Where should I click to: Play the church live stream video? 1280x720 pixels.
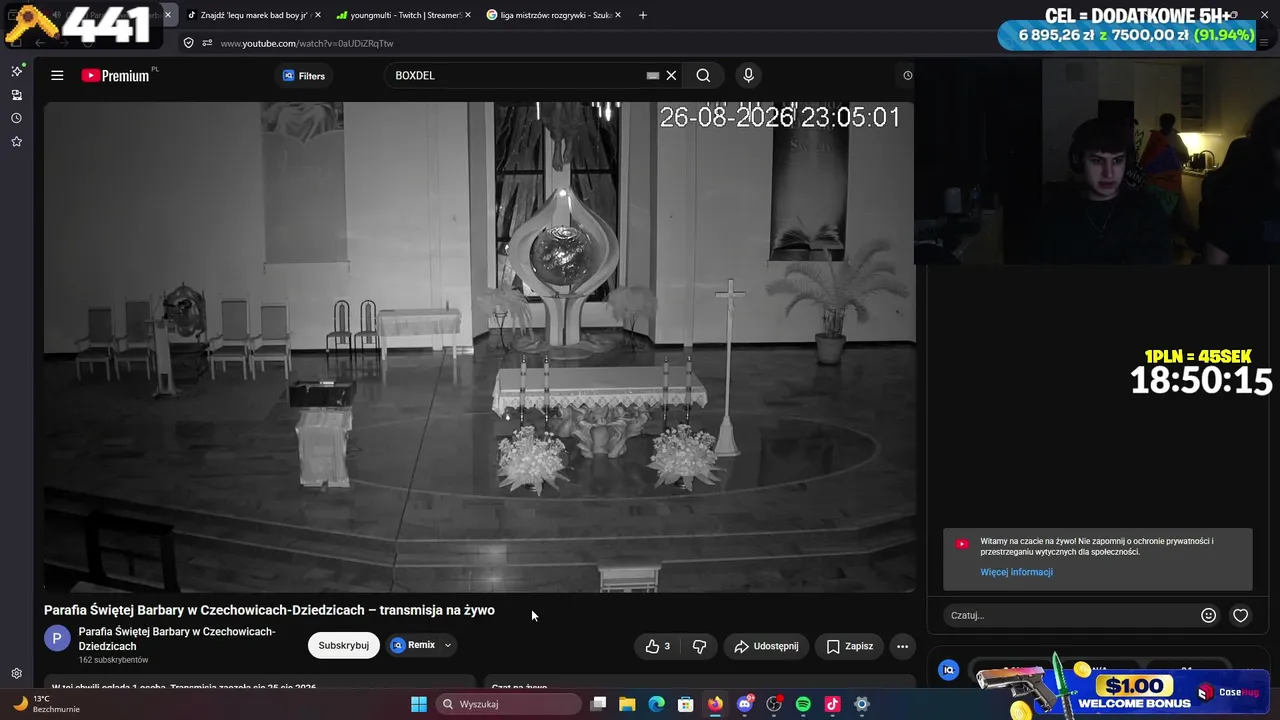pyautogui.click(x=479, y=347)
